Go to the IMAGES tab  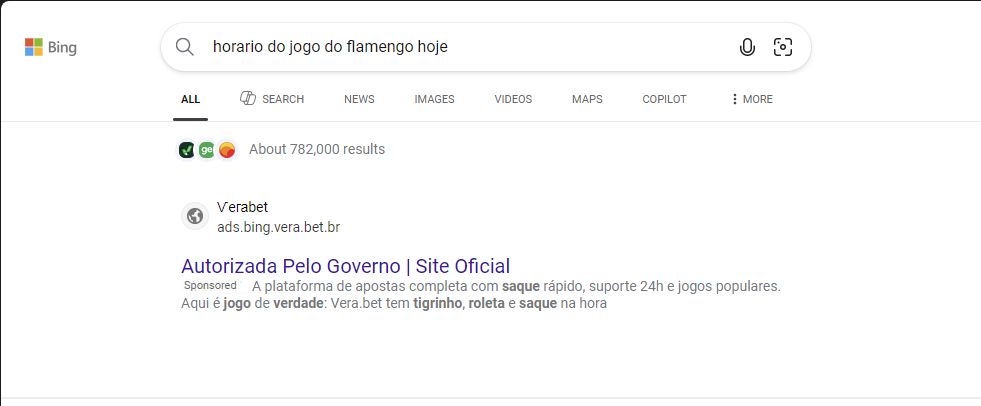(x=434, y=99)
